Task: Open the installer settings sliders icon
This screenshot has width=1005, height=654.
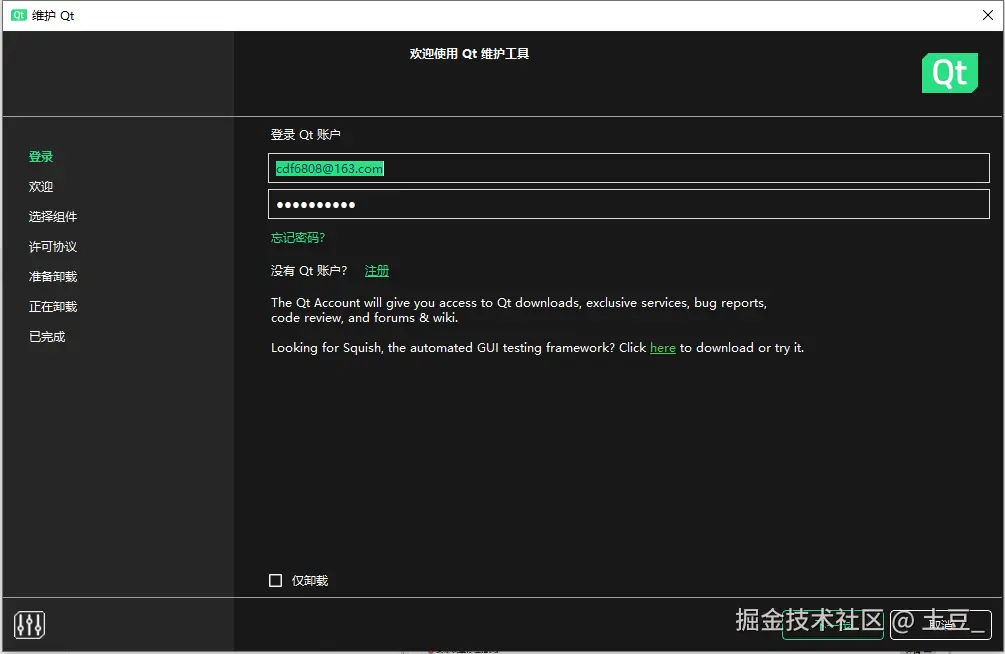Action: pos(29,624)
